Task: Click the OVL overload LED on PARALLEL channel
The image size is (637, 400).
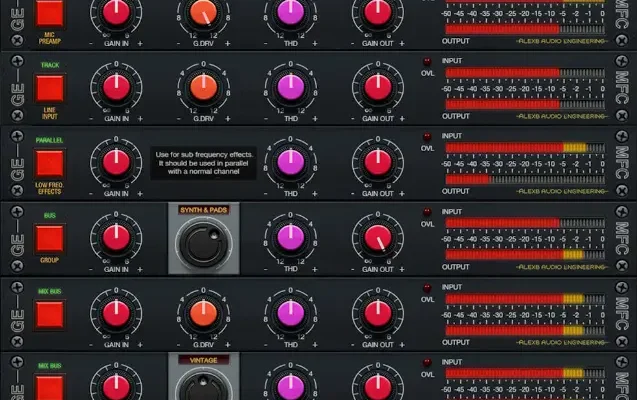Action: 427,136
